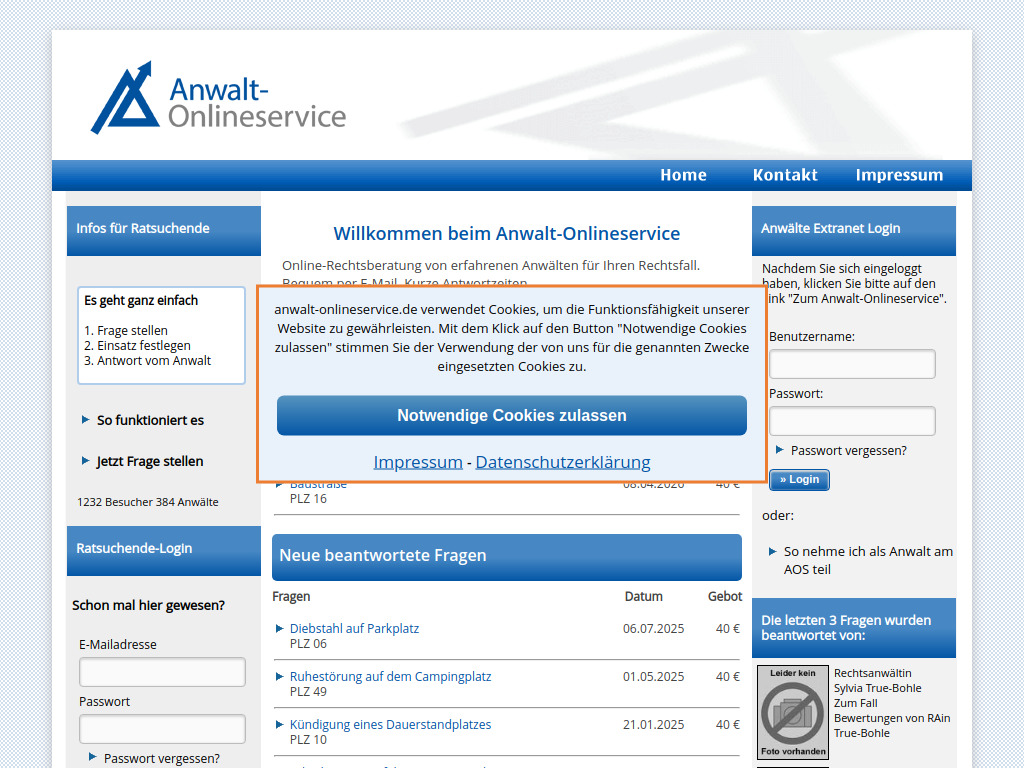Screen dimensions: 1024x768
Task: Click the 1232 Besucher 384 Anwälte counter
Action: pos(148,502)
